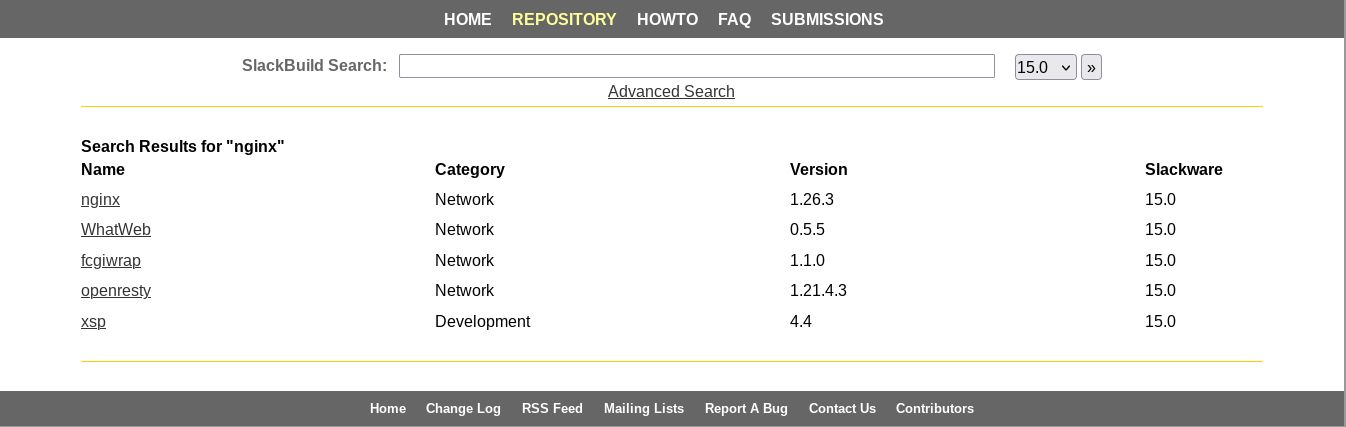
Task: Select the Name column header
Action: click(103, 169)
